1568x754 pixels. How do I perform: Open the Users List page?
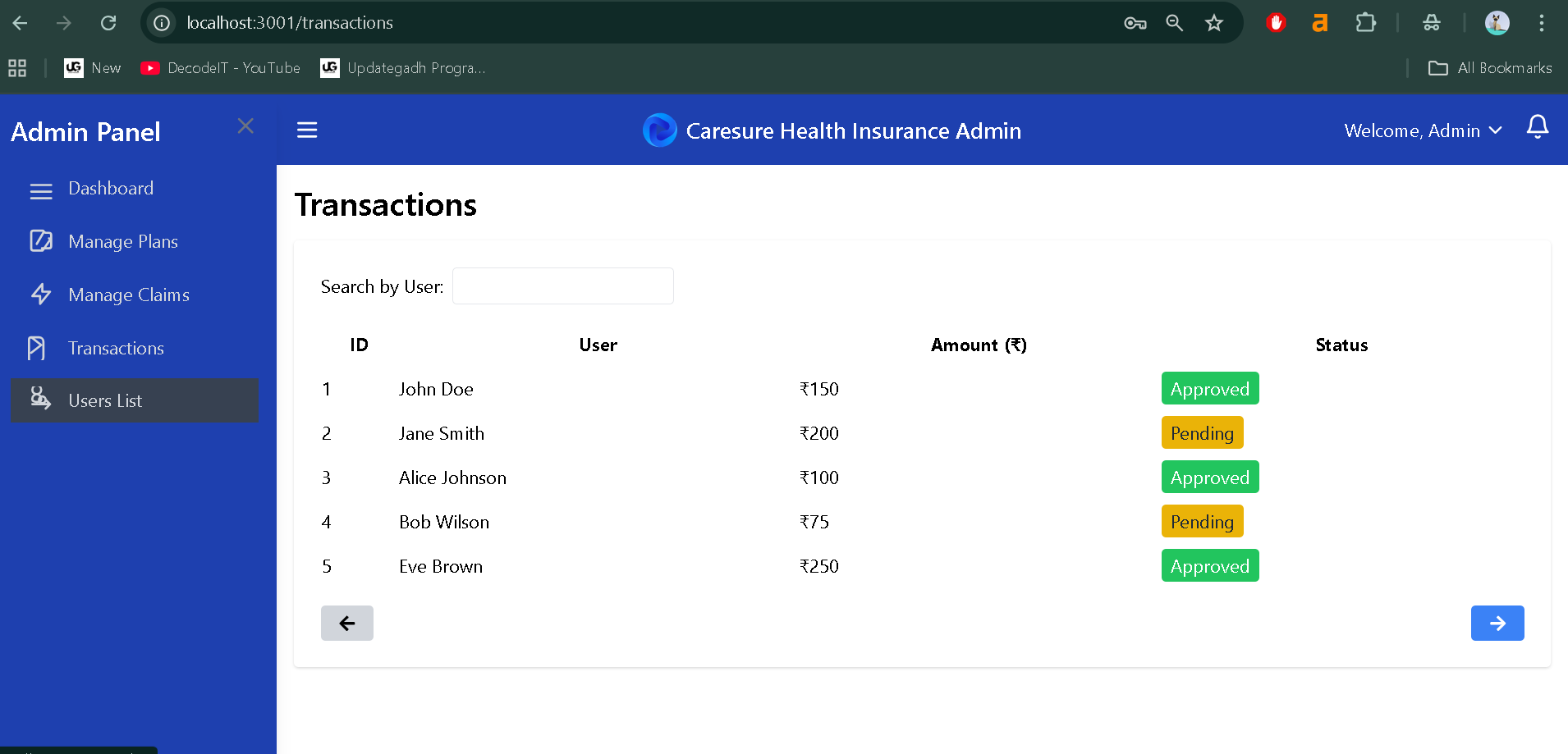pos(105,401)
